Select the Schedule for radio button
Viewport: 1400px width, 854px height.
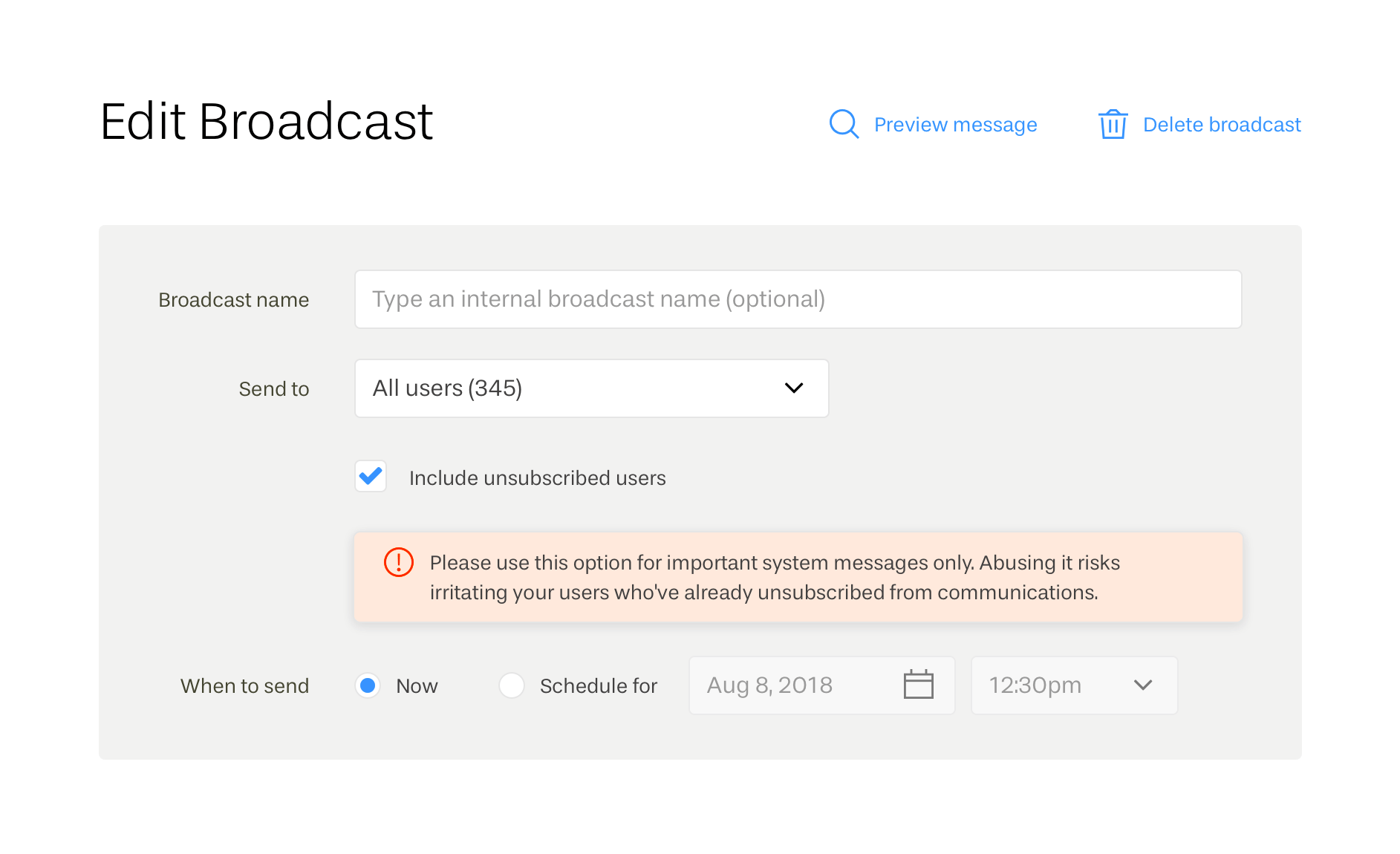[512, 685]
